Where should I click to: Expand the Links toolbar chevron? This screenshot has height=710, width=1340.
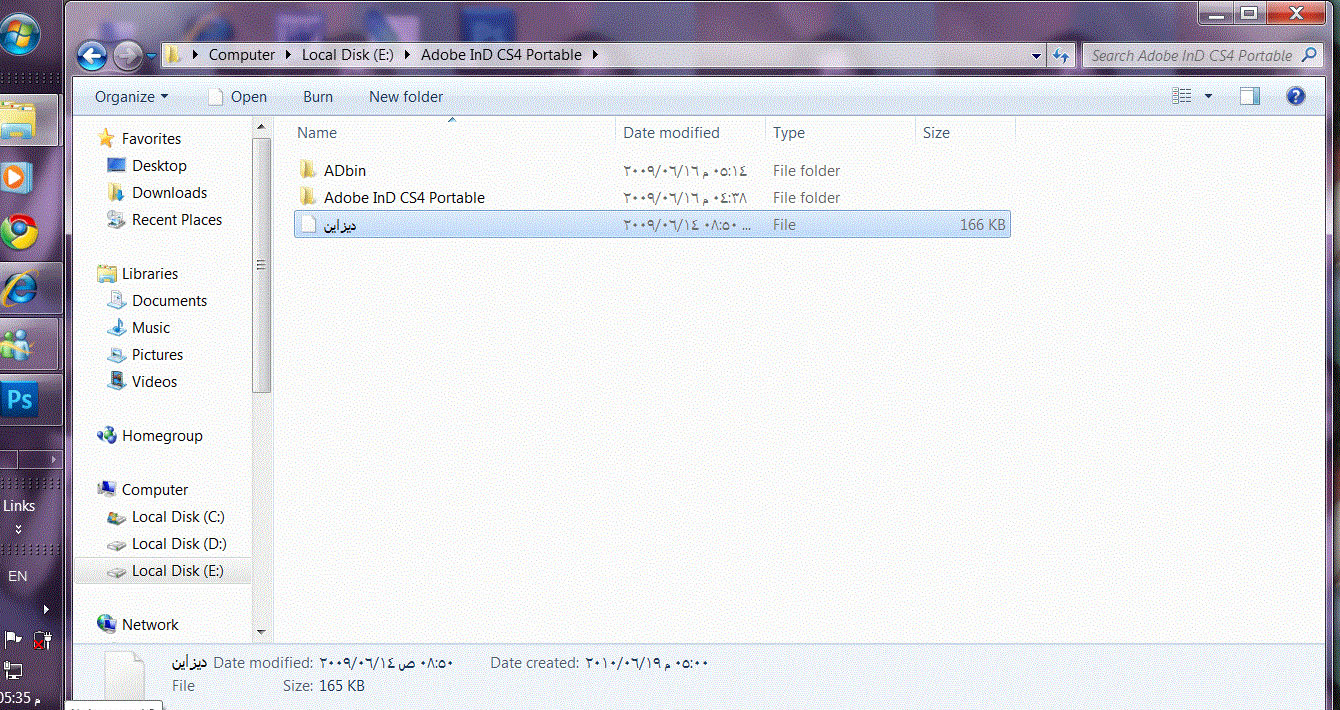click(18, 529)
